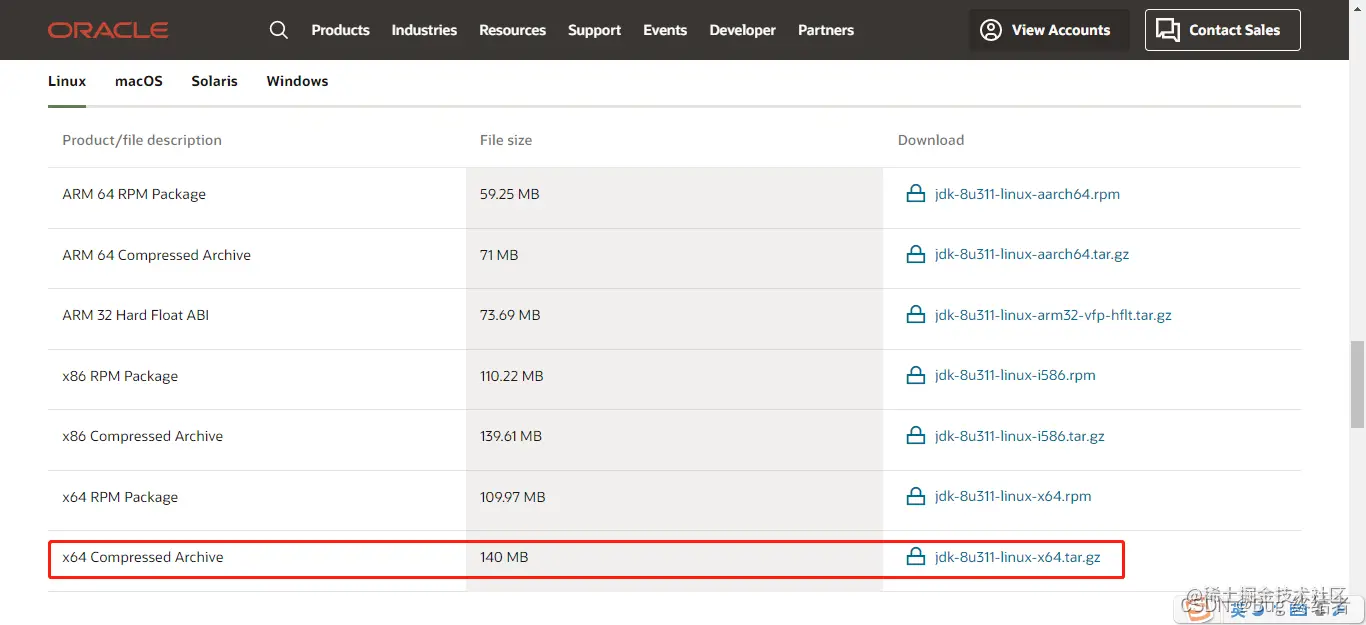Click the page's vertical scrollbar thumb
The width and height of the screenshot is (1366, 625).
pyautogui.click(x=1357, y=384)
